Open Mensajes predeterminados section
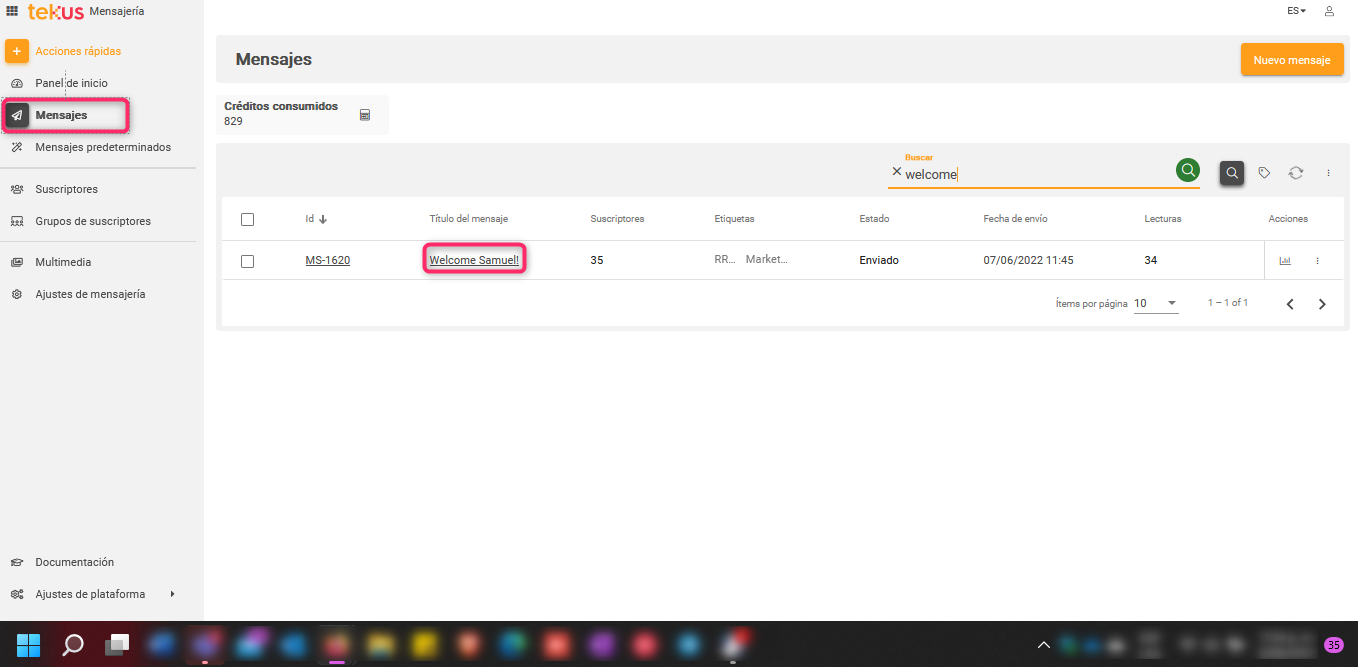The height and width of the screenshot is (667, 1358). 102,147
